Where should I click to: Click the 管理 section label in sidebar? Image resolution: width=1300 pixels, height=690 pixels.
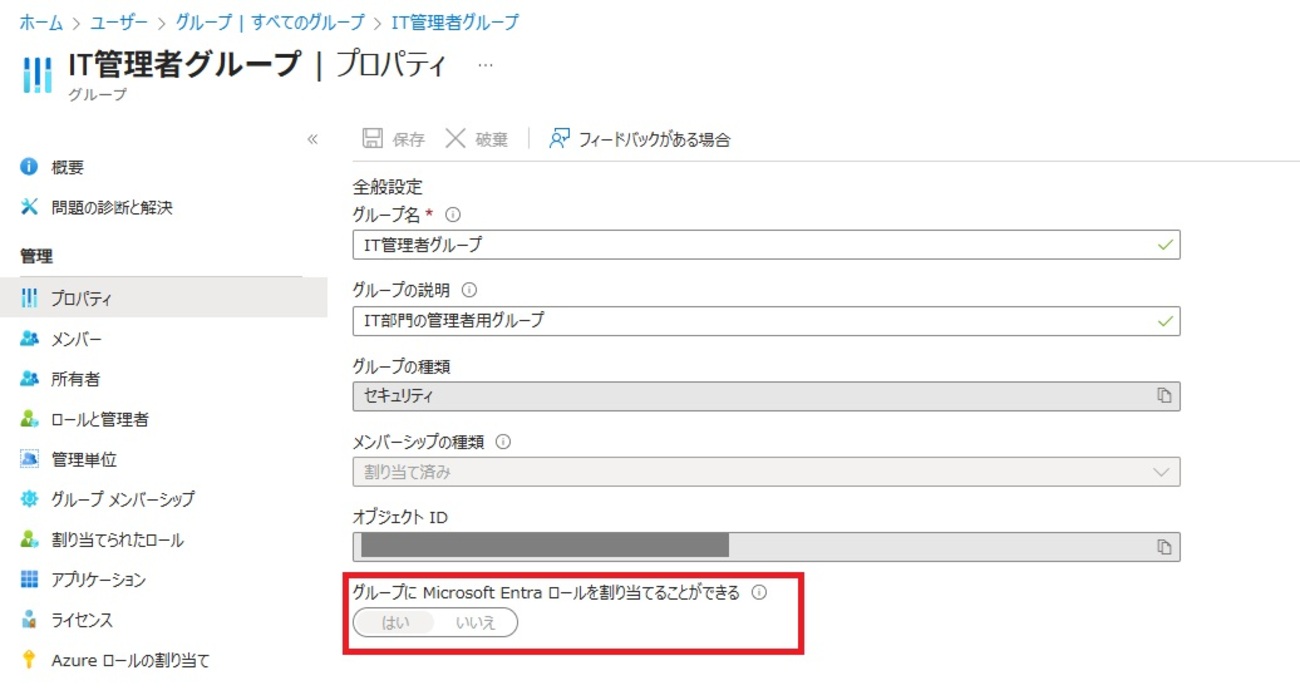(36, 256)
